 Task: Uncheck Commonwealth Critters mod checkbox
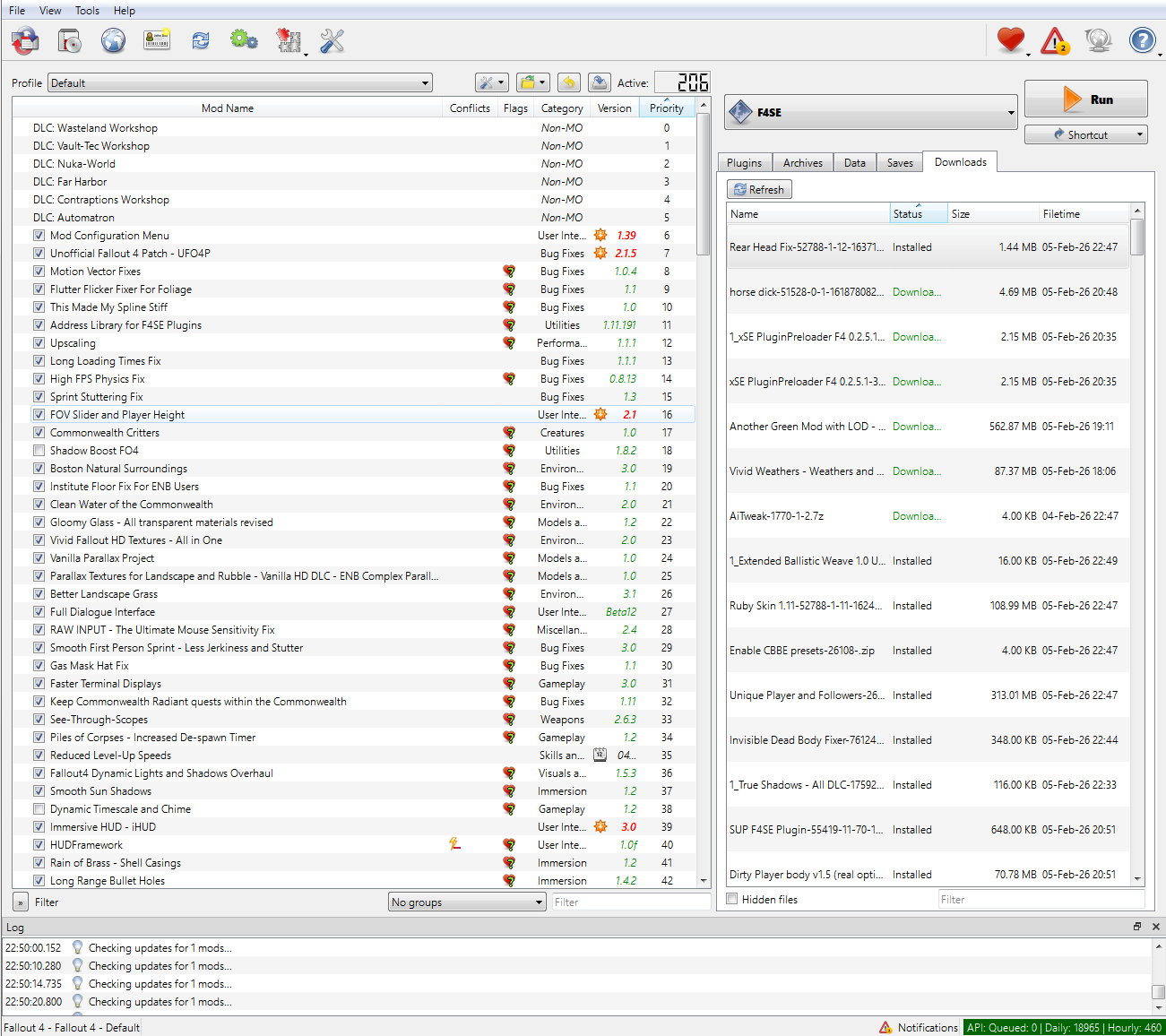pyautogui.click(x=39, y=433)
